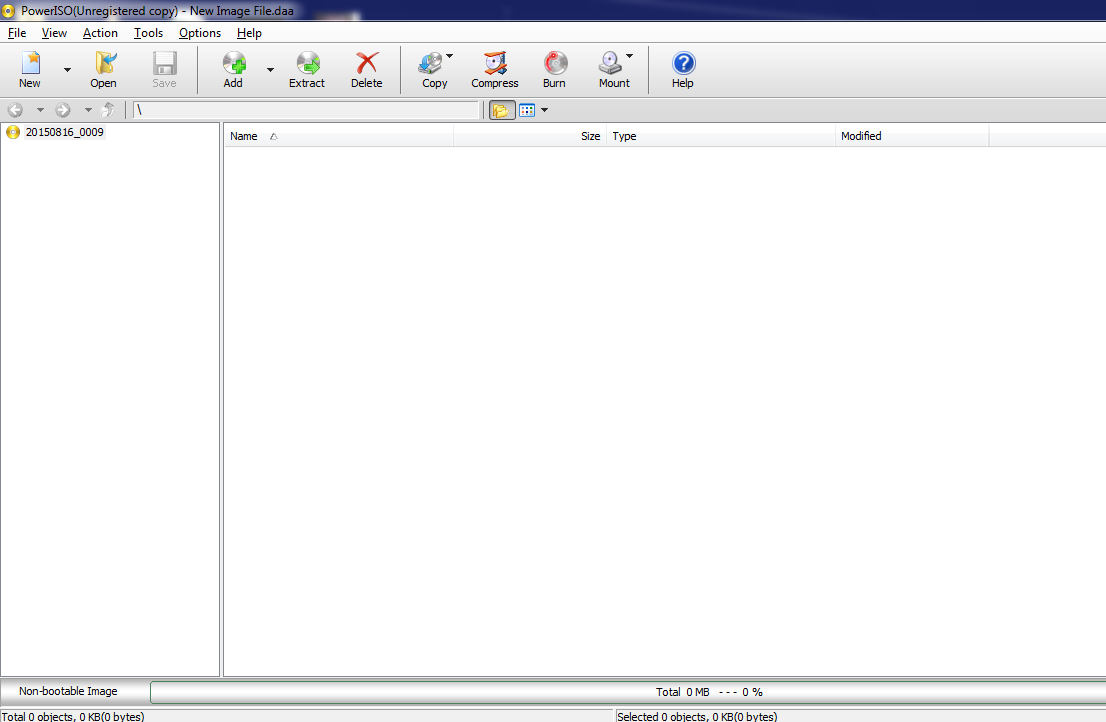Open the Action menu
This screenshot has width=1106, height=722.
coord(100,32)
